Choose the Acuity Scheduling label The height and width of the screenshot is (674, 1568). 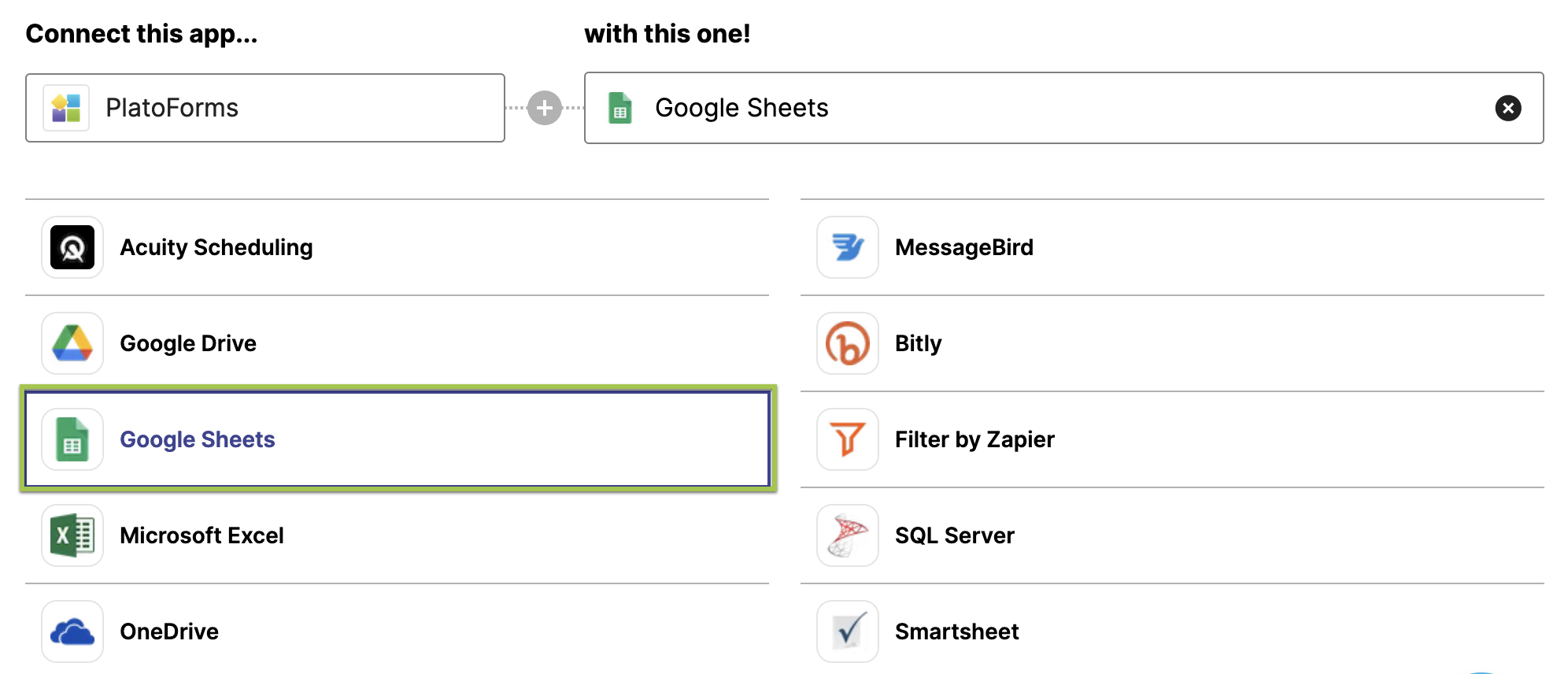[216, 247]
